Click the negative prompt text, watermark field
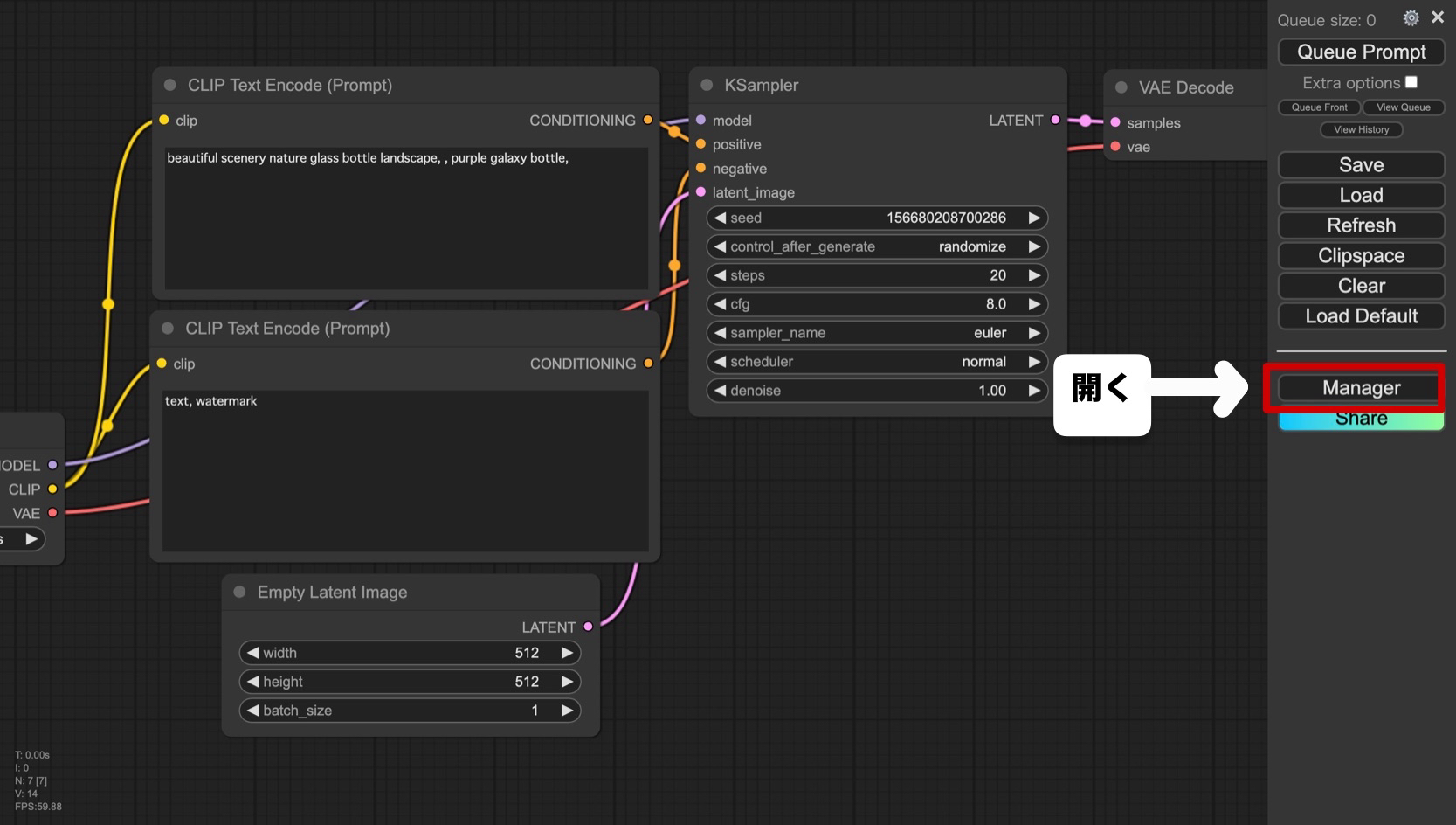 (x=405, y=469)
